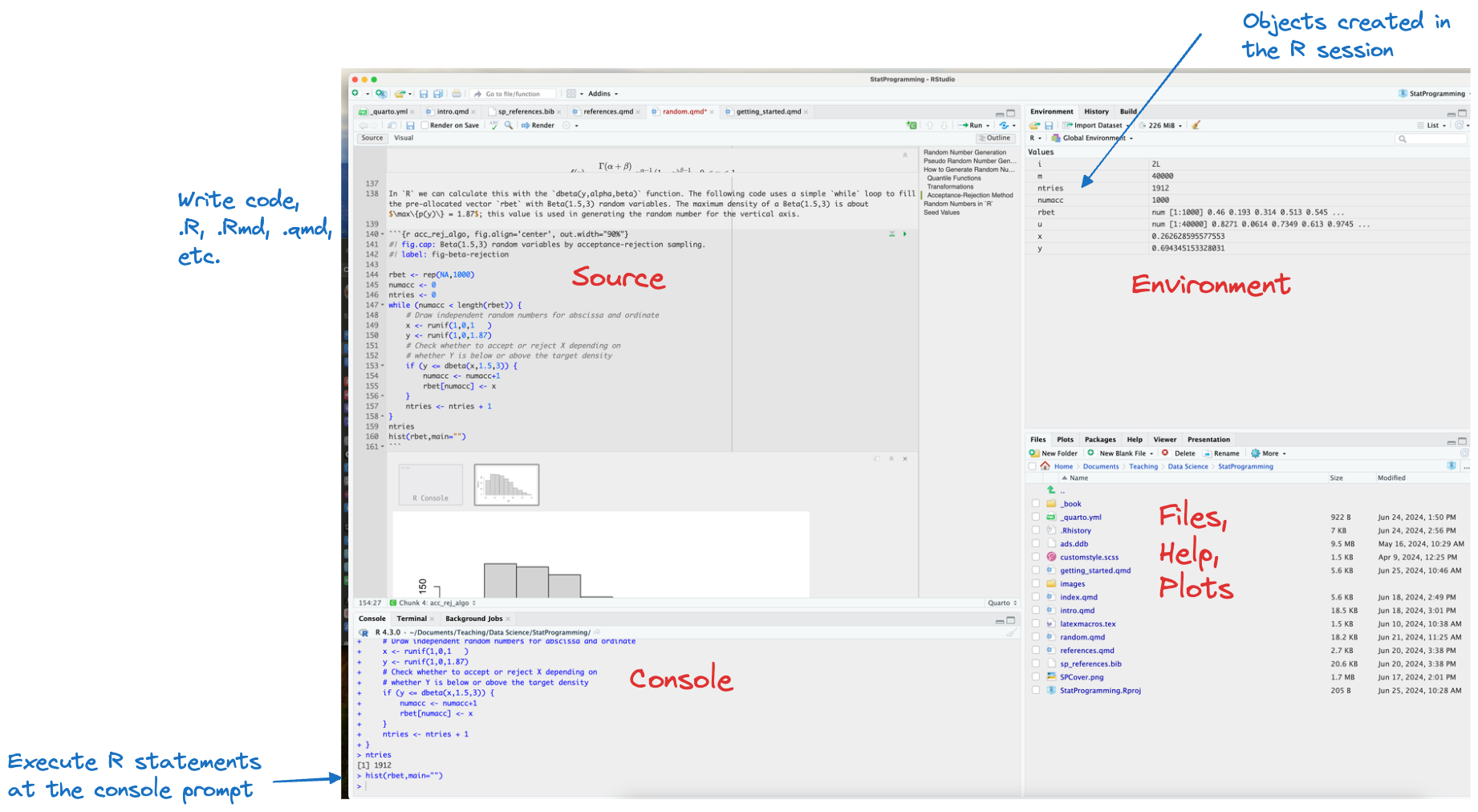Check the box next to _quarto.yml
The image size is (1478, 812).
pos(1036,518)
